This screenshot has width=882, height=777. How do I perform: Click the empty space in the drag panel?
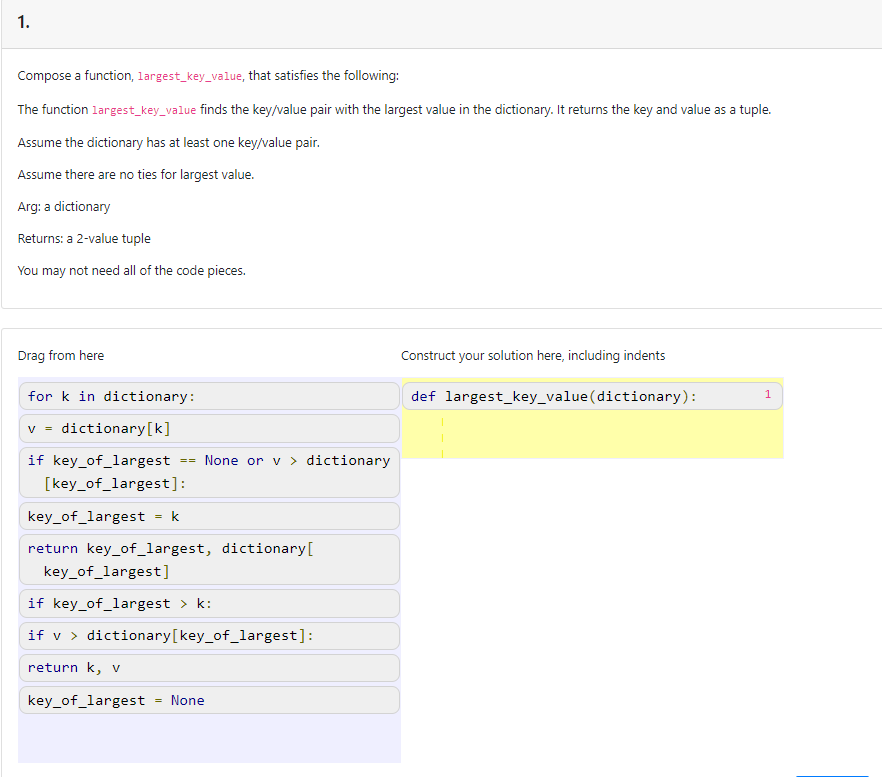[208, 740]
